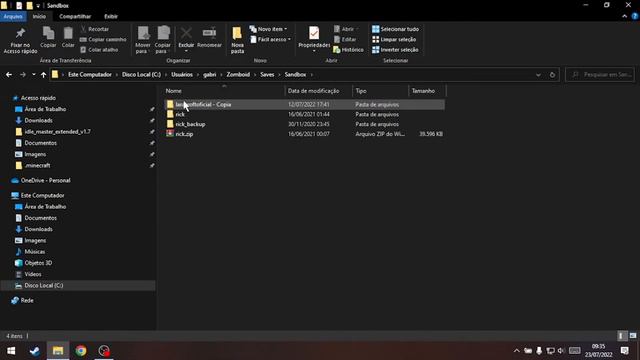Switch to the Exibir tab

(x=111, y=16)
